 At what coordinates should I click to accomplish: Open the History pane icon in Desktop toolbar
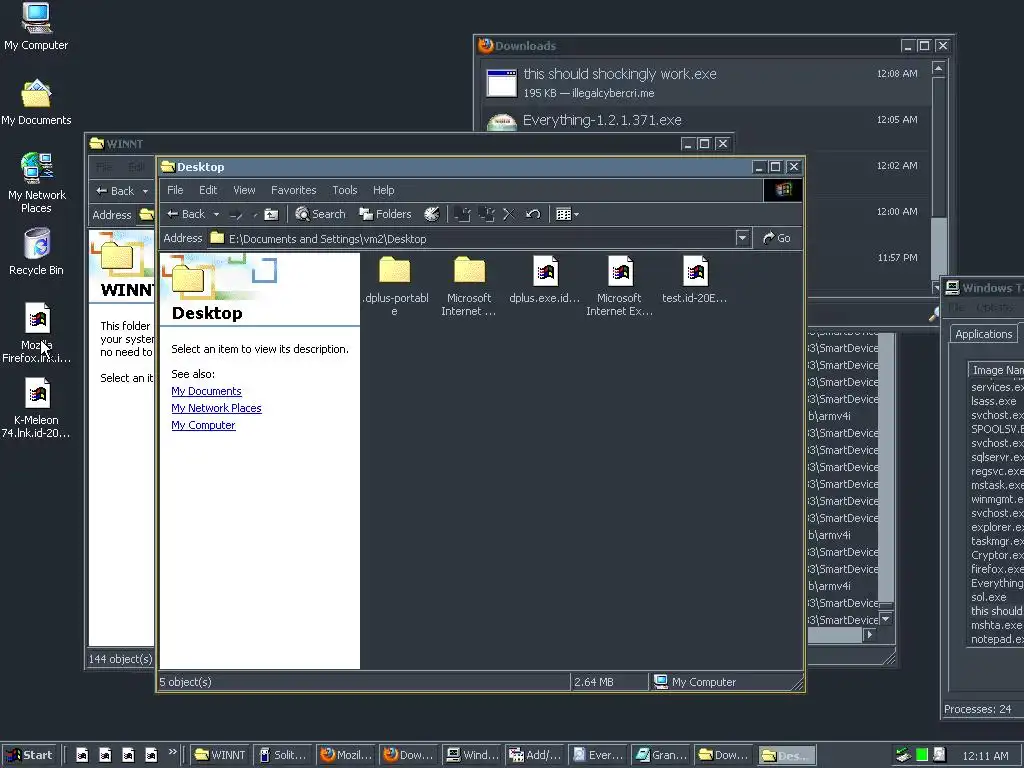432,214
